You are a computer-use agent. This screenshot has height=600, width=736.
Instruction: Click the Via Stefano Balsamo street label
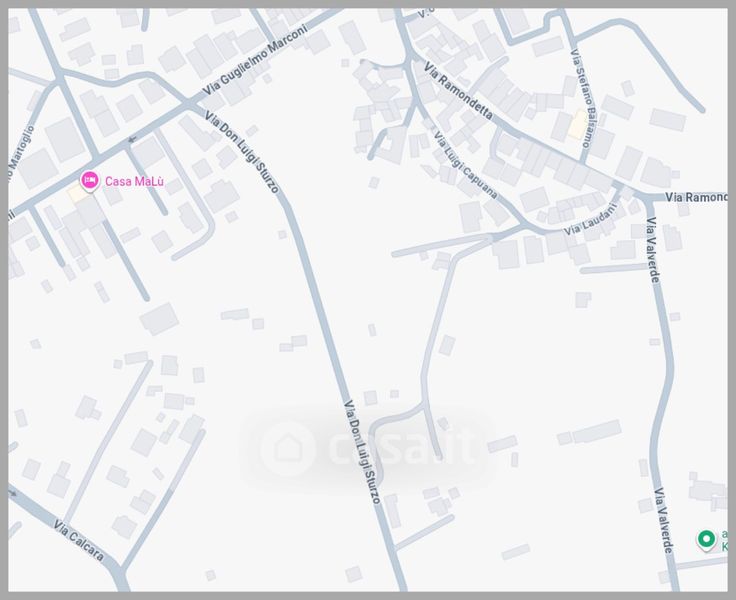(581, 98)
